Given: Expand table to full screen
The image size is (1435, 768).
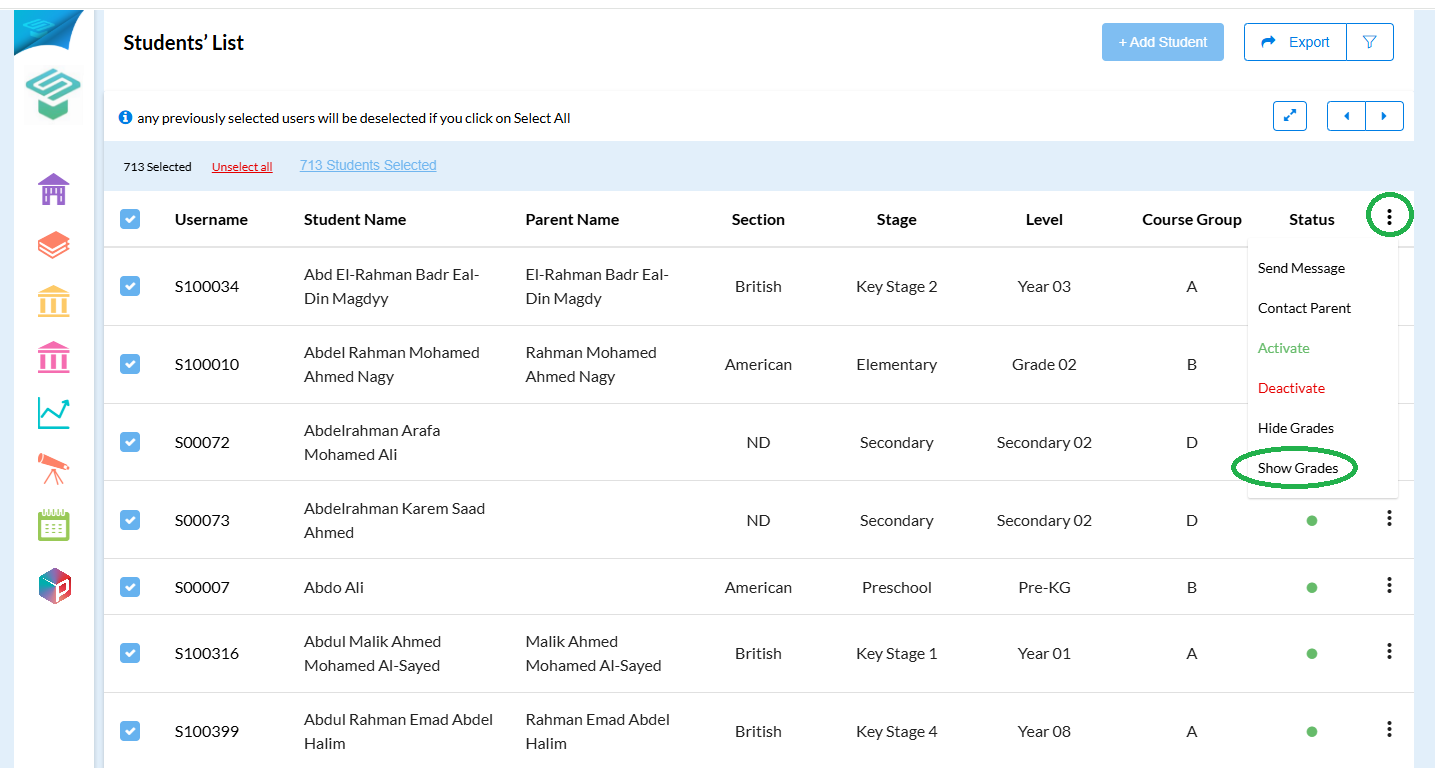Looking at the screenshot, I should point(1290,116).
